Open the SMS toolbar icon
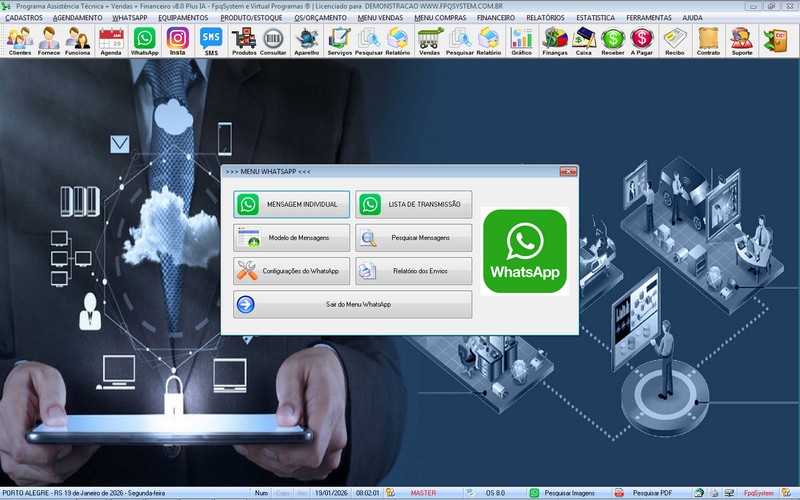 pos(211,41)
